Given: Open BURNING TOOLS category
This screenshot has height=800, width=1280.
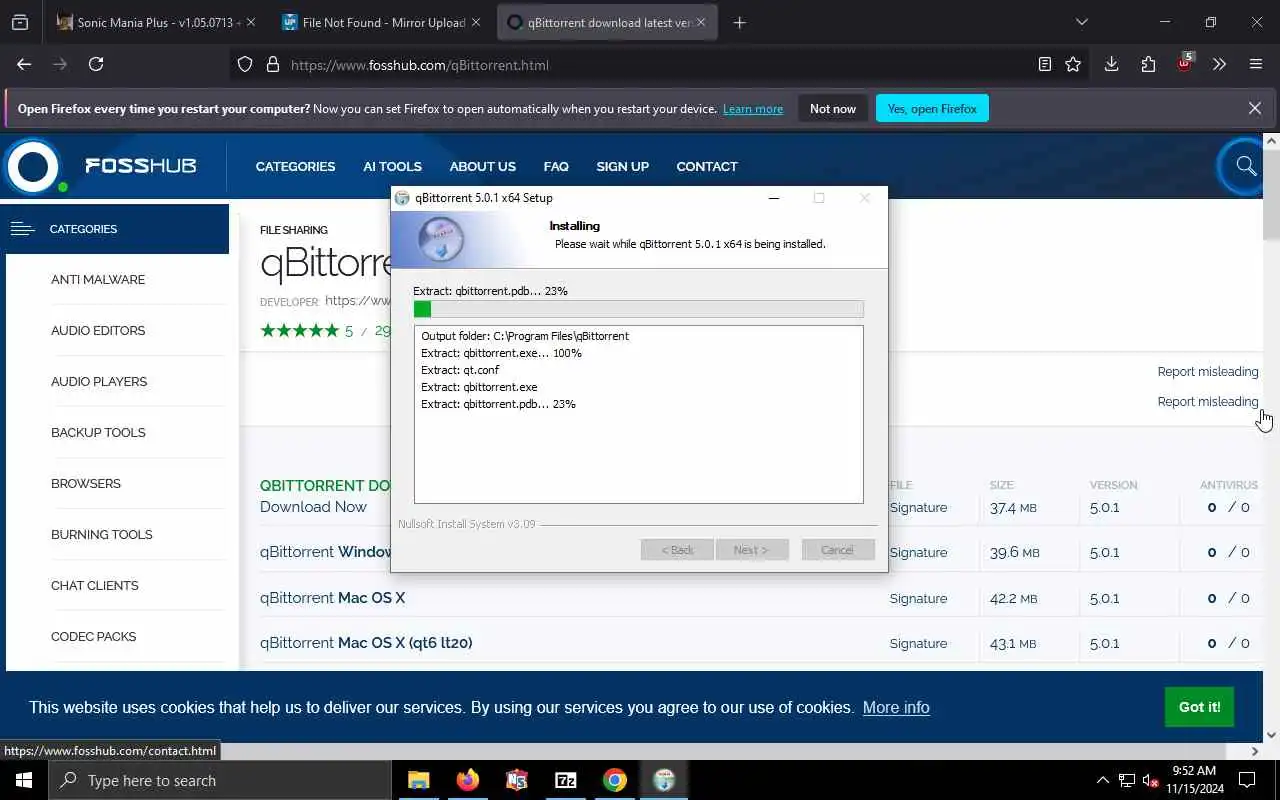Looking at the screenshot, I should coord(102,534).
